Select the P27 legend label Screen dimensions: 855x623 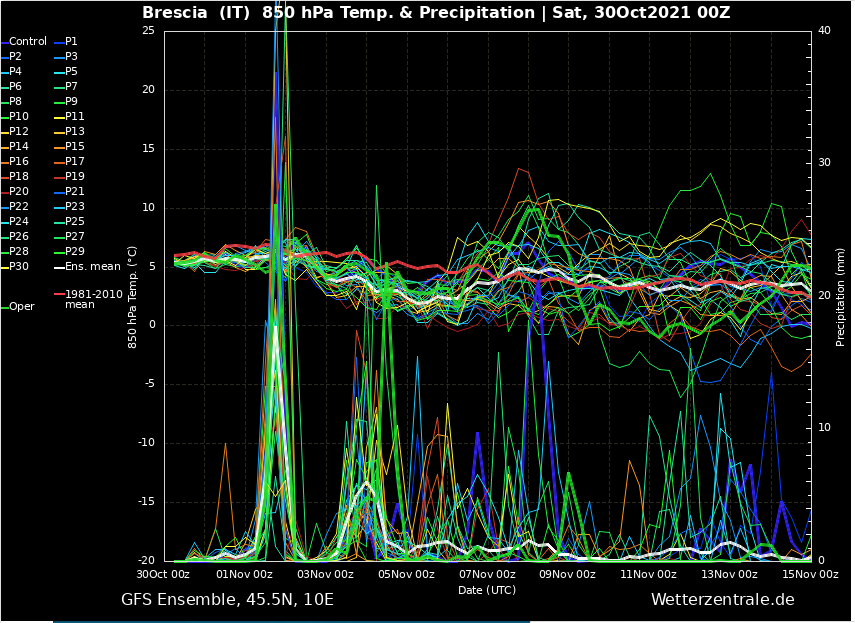pos(75,237)
